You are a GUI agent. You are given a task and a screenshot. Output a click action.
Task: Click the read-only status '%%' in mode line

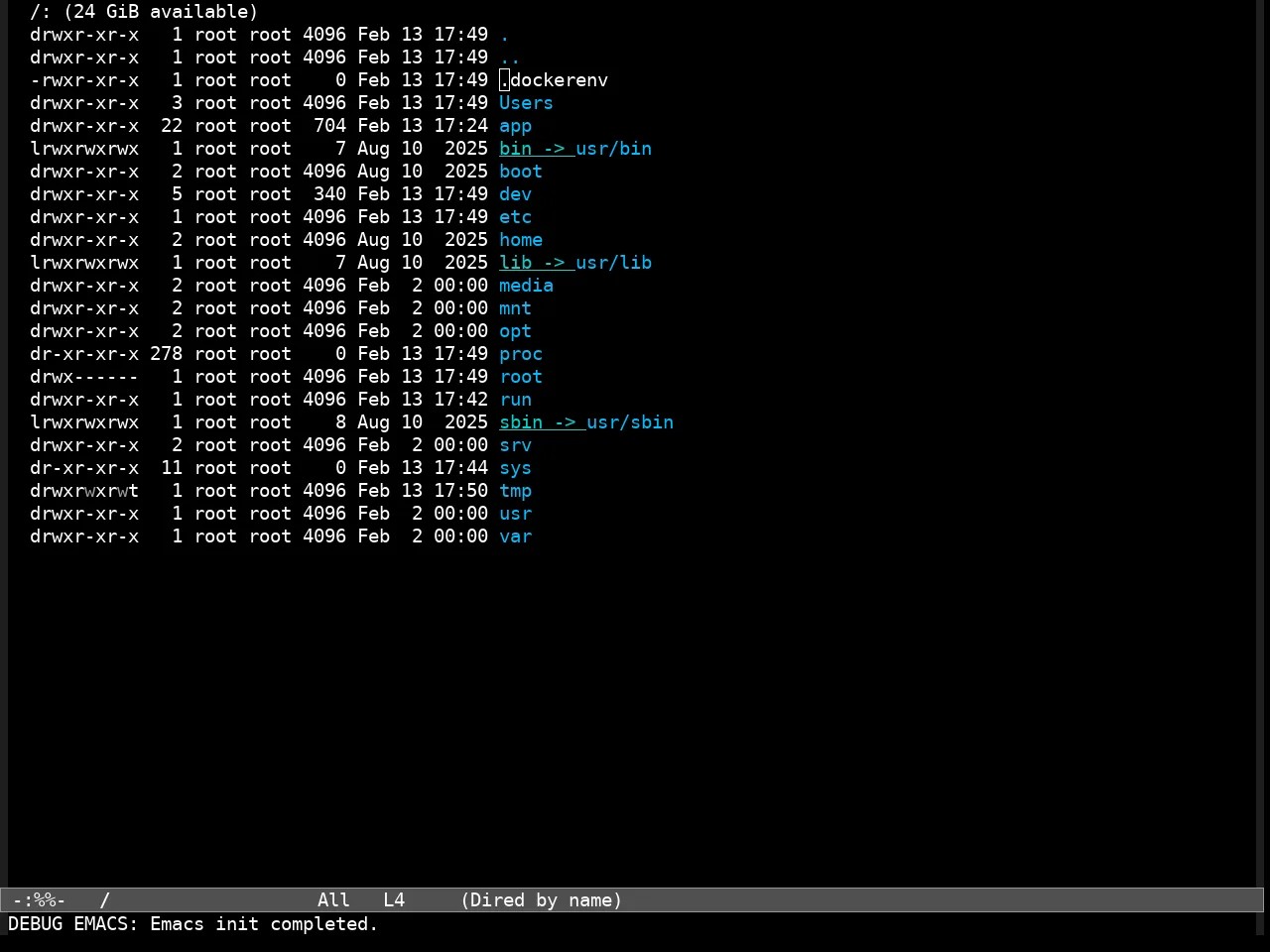(44, 900)
